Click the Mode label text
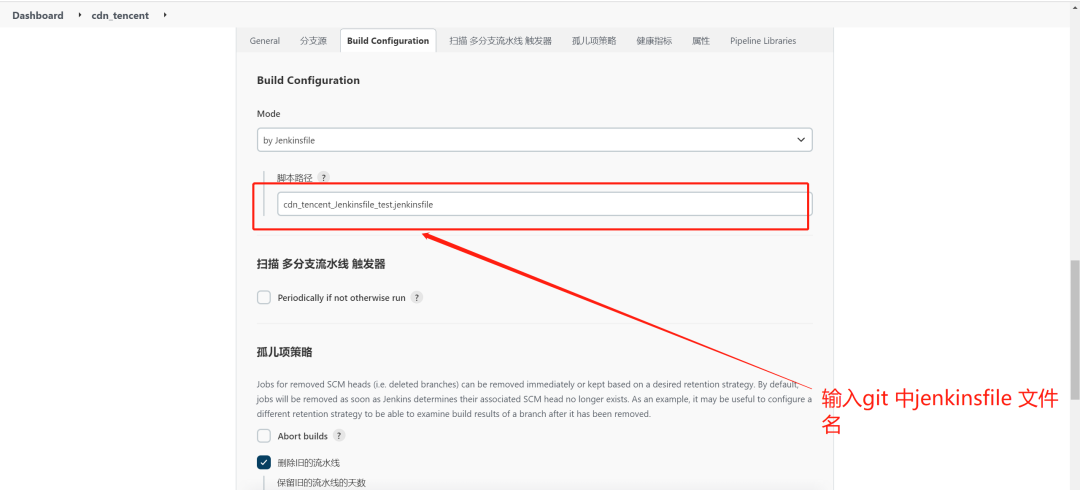This screenshot has height=490, width=1080. 269,114
